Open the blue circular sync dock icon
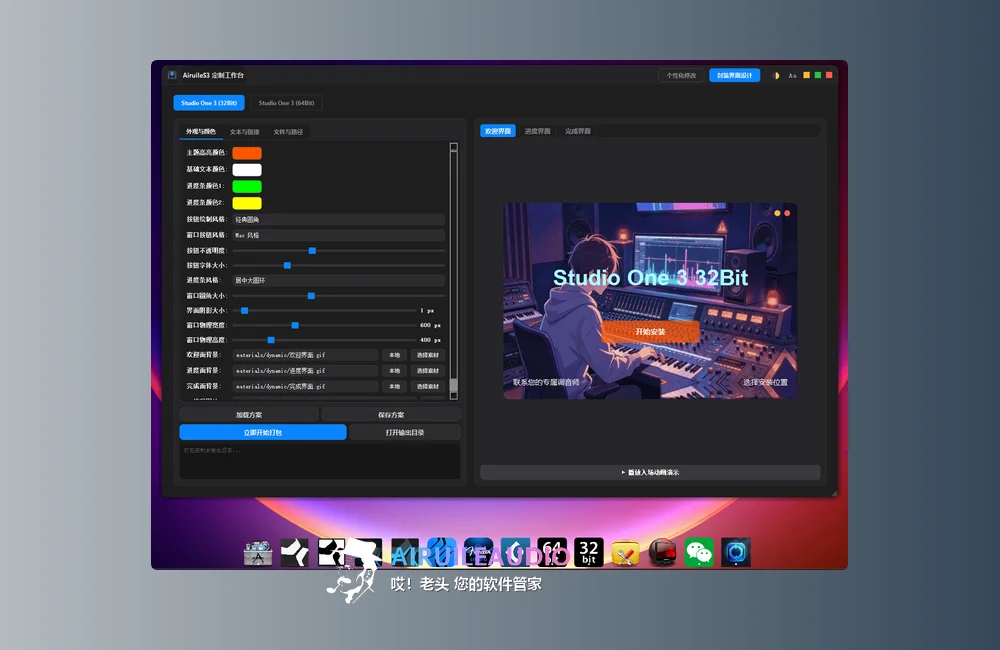Viewport: 1000px width, 650px height. pyautogui.click(x=736, y=552)
